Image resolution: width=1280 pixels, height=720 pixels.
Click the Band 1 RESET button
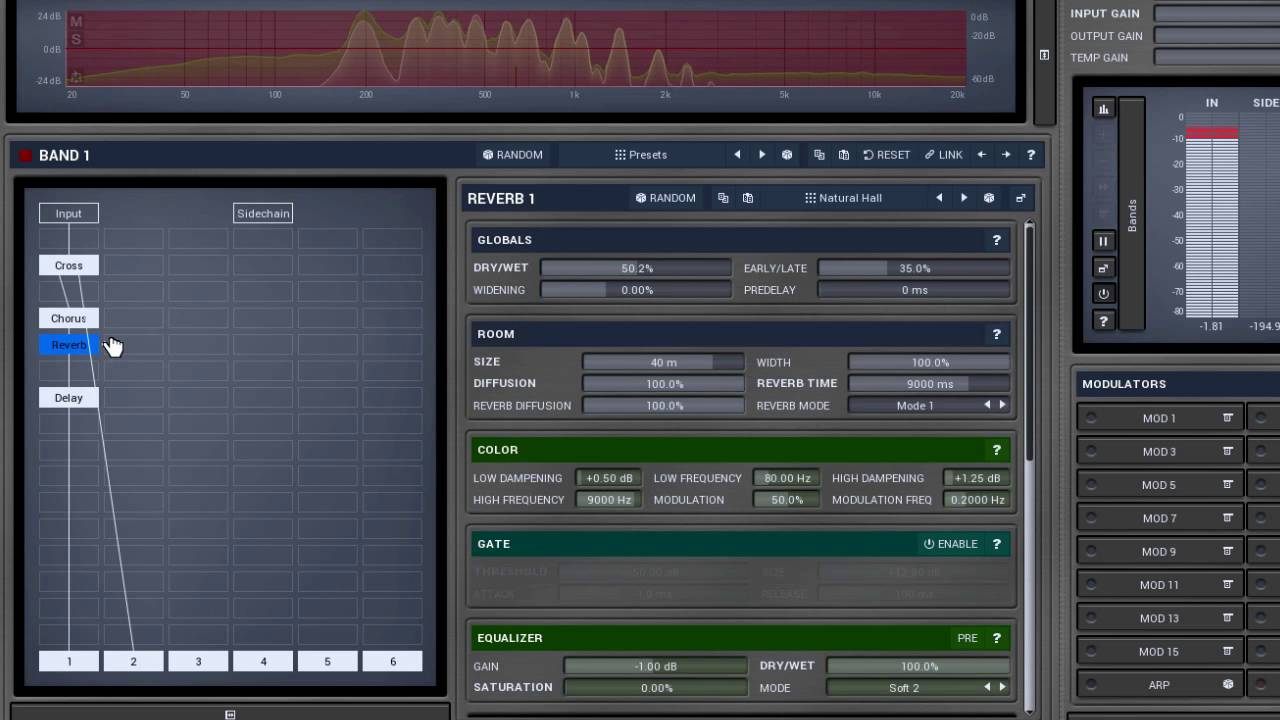[x=887, y=155]
